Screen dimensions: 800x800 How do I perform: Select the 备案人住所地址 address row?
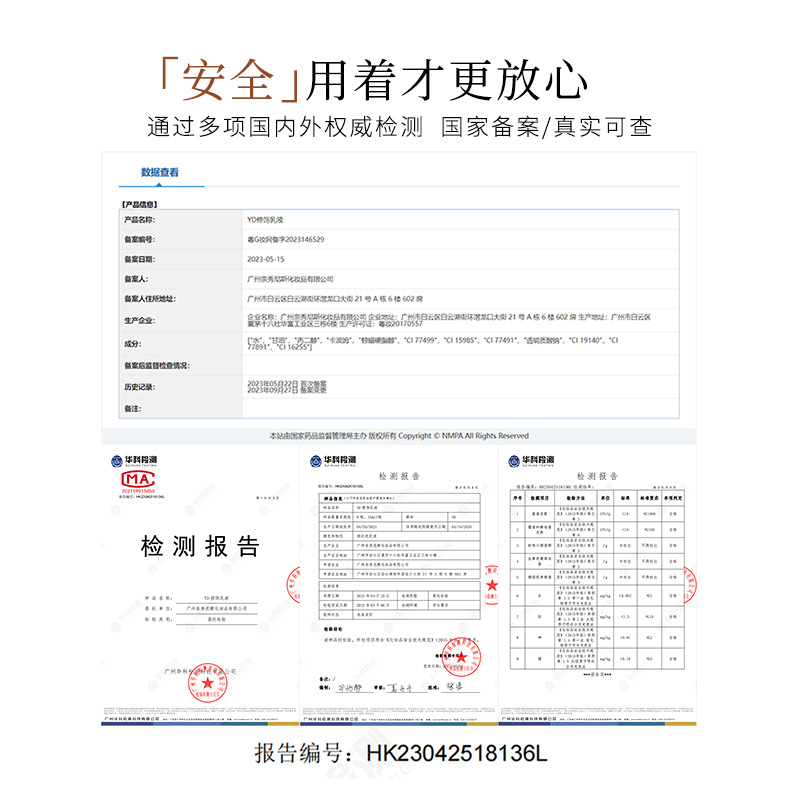pos(398,299)
